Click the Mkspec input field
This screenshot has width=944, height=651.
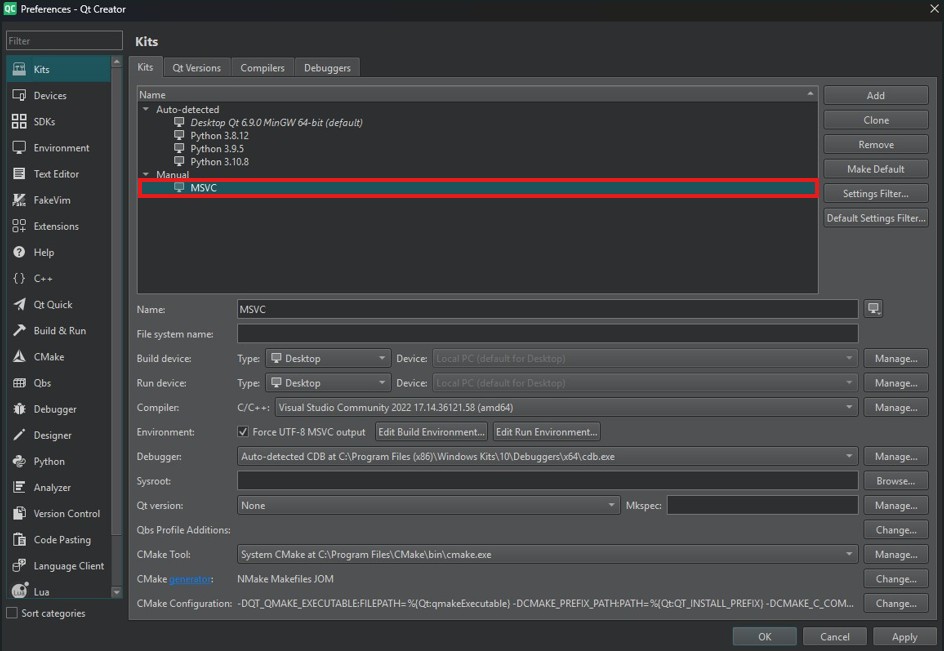(x=763, y=505)
